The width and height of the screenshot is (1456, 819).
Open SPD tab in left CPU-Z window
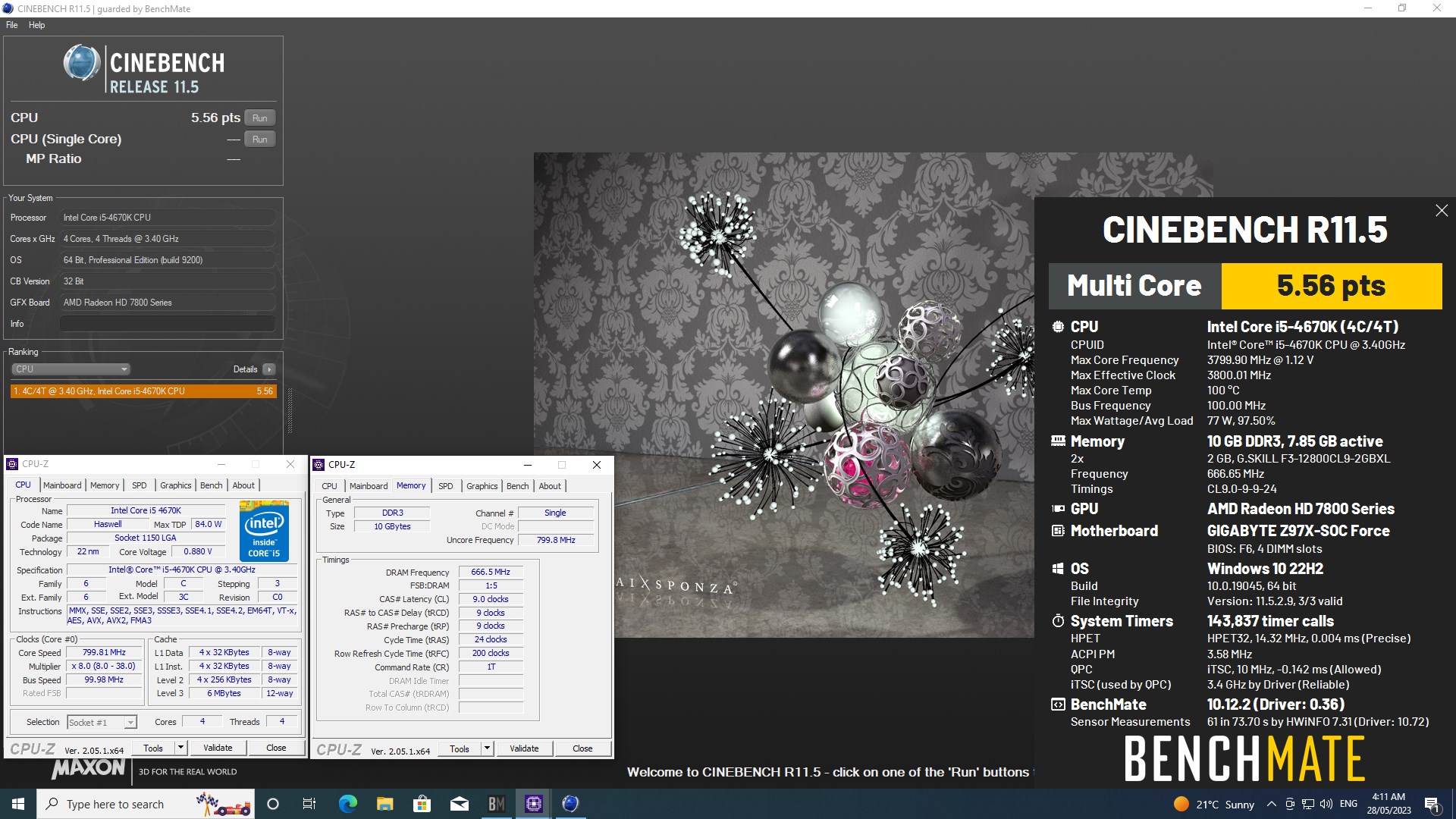tap(139, 485)
